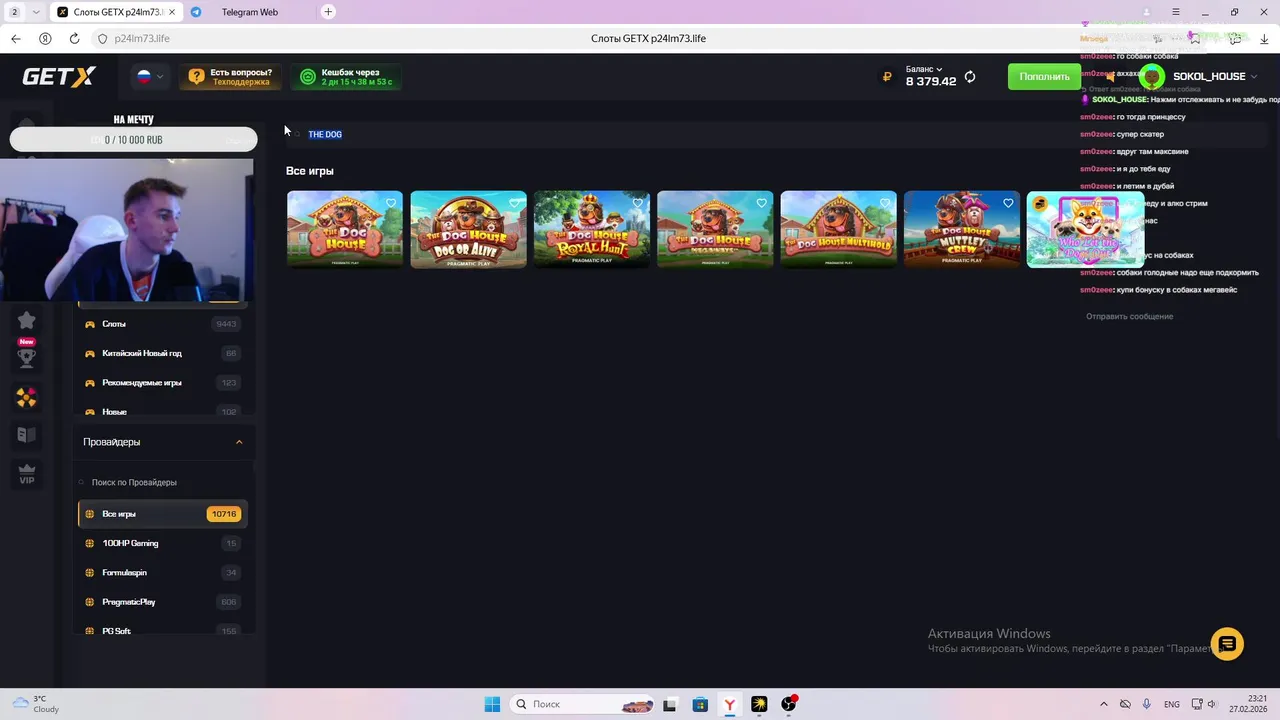
Task: Open OBS Studio taskbar icon
Action: (789, 704)
